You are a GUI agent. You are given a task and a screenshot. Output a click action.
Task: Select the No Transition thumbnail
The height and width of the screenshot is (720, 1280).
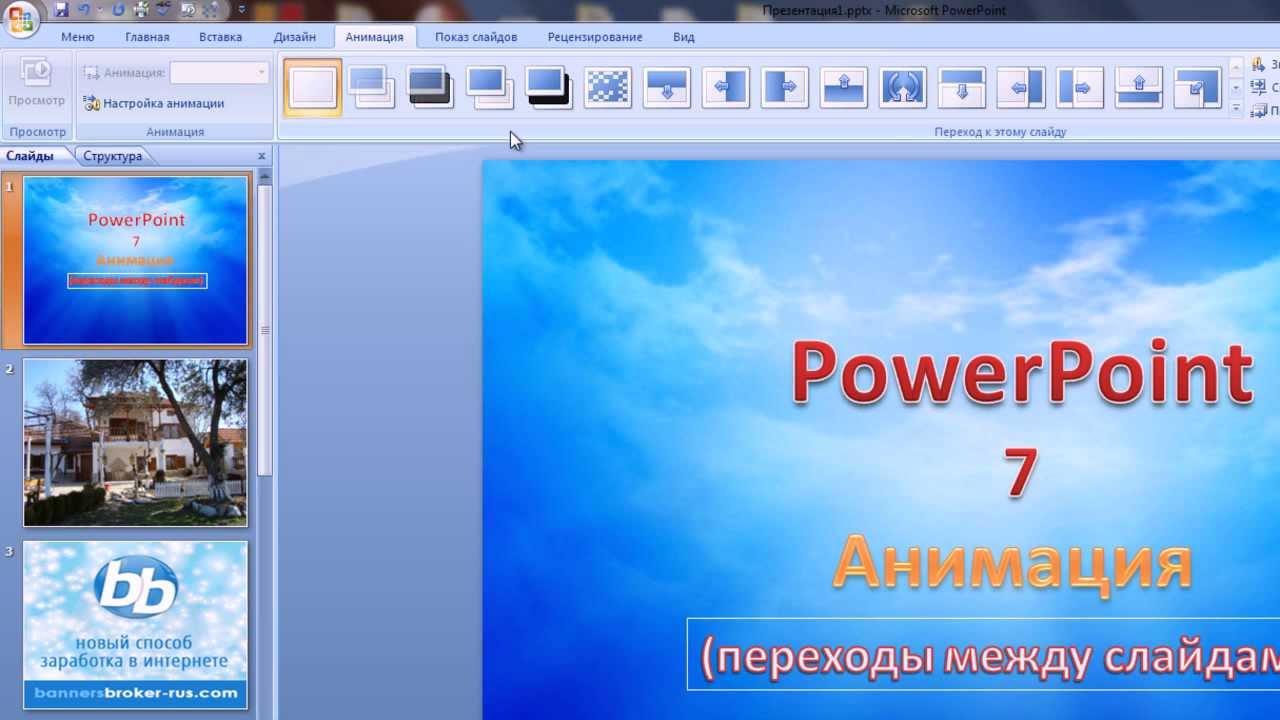click(x=313, y=87)
